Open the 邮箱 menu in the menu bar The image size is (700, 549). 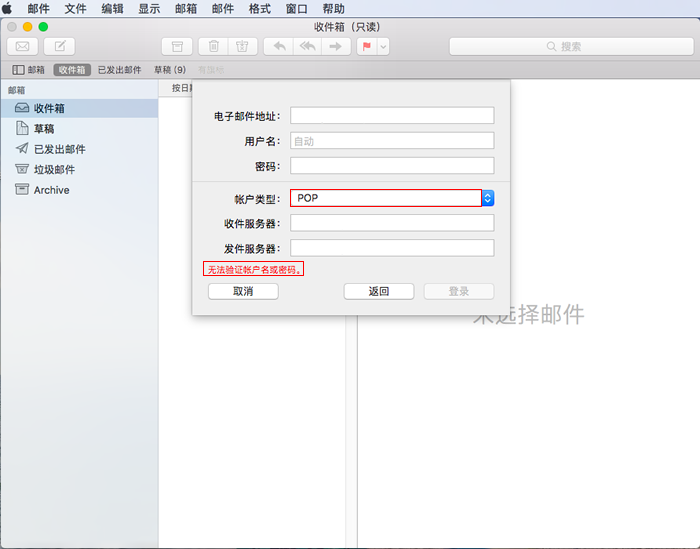[x=186, y=8]
